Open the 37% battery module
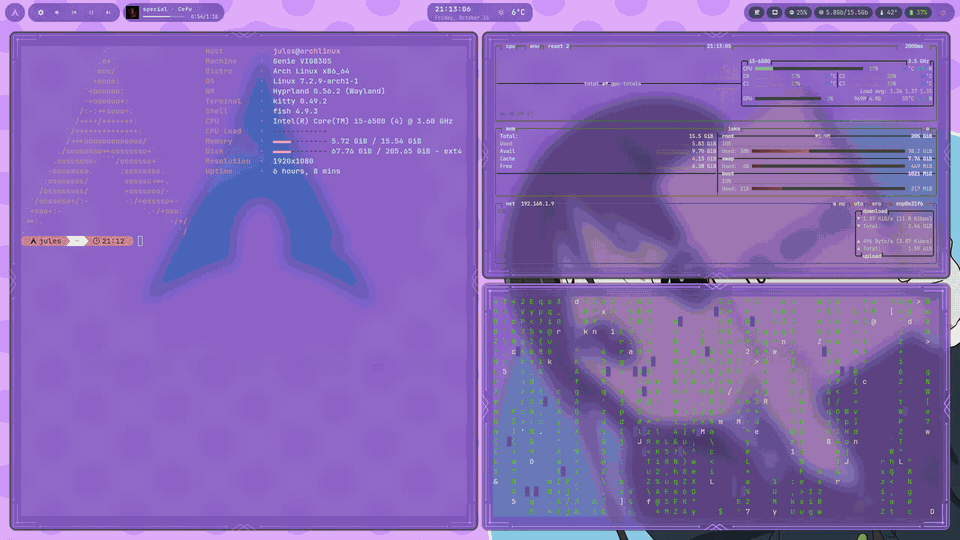 [918, 12]
